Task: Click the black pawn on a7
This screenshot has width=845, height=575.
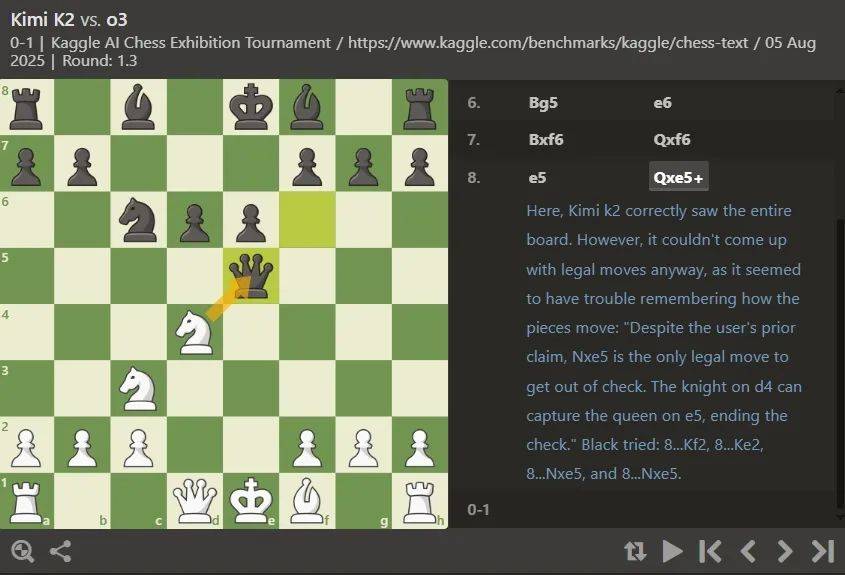Action: 26,167
